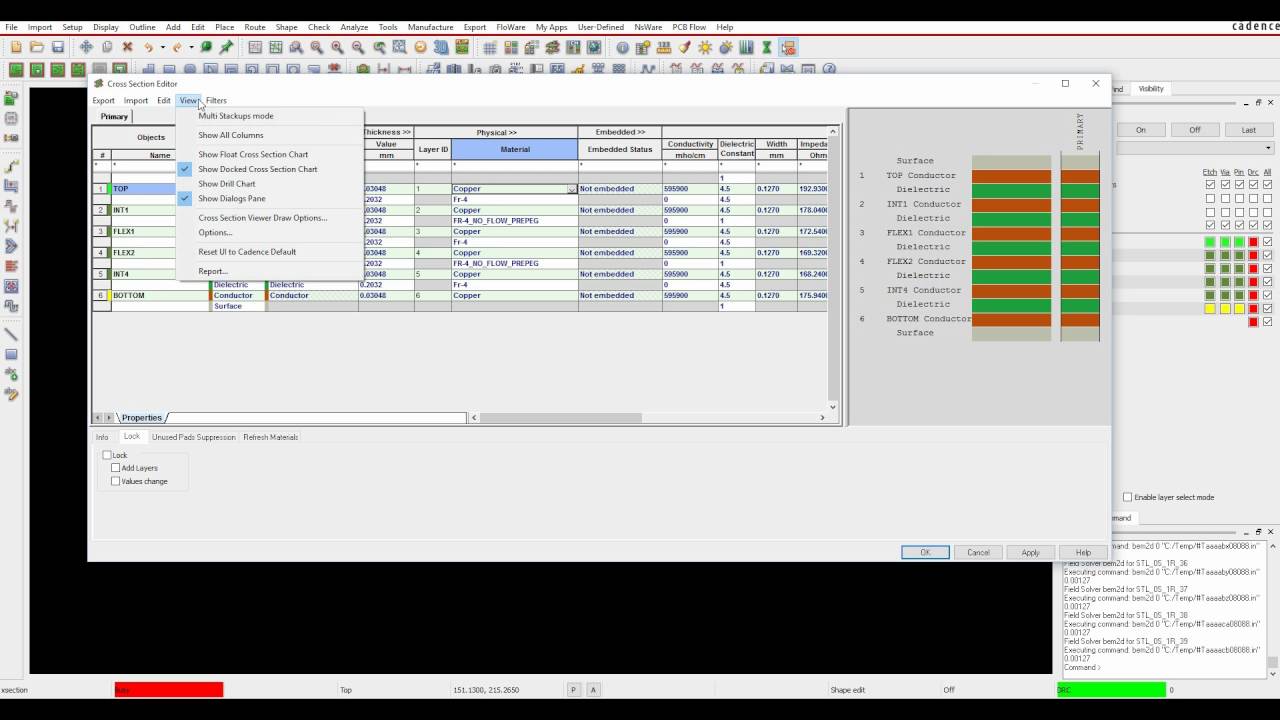Select the Add Text tool in left sidebar

12,374
